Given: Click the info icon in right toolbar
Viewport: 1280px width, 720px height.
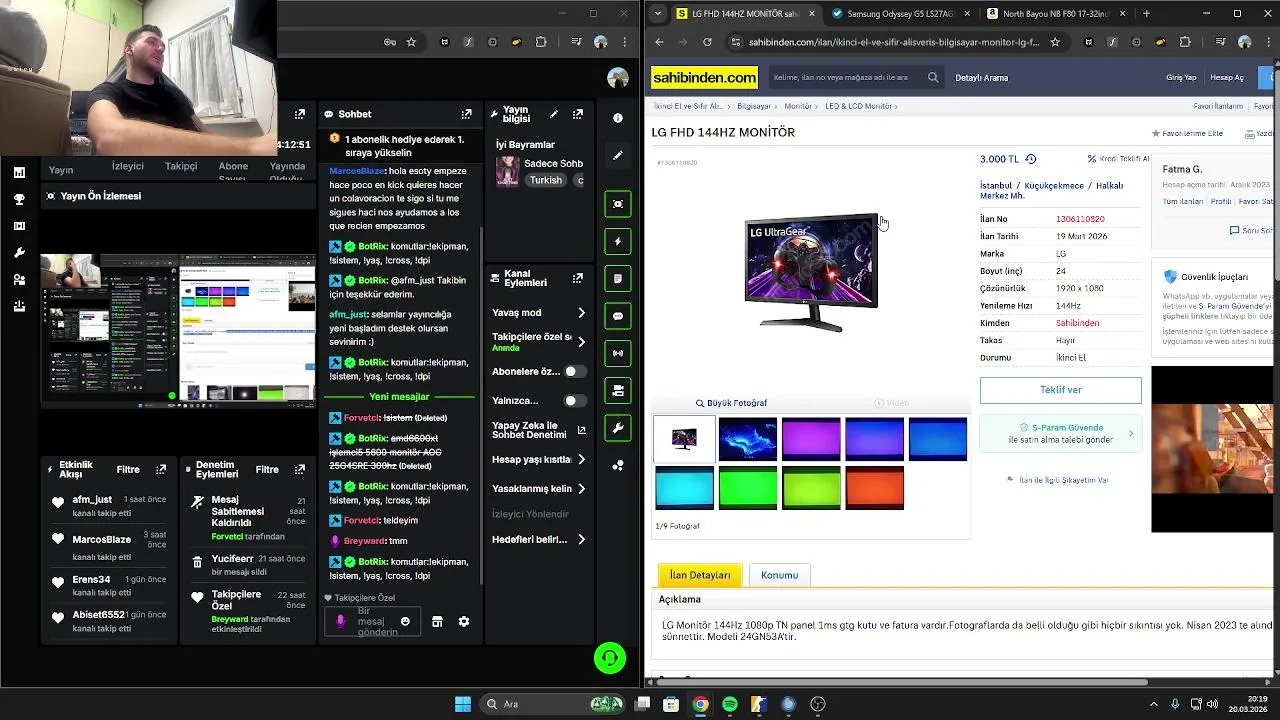Looking at the screenshot, I should [x=618, y=118].
